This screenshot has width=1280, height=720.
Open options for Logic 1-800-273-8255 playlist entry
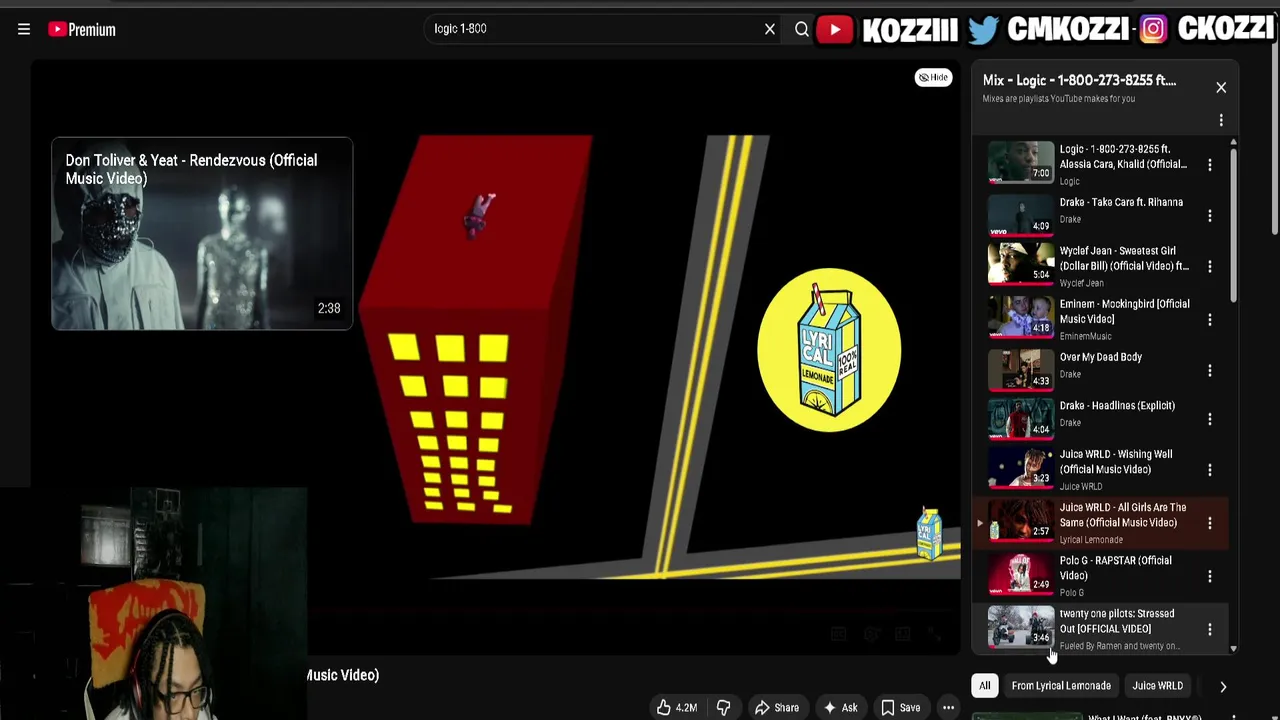pyautogui.click(x=1210, y=165)
